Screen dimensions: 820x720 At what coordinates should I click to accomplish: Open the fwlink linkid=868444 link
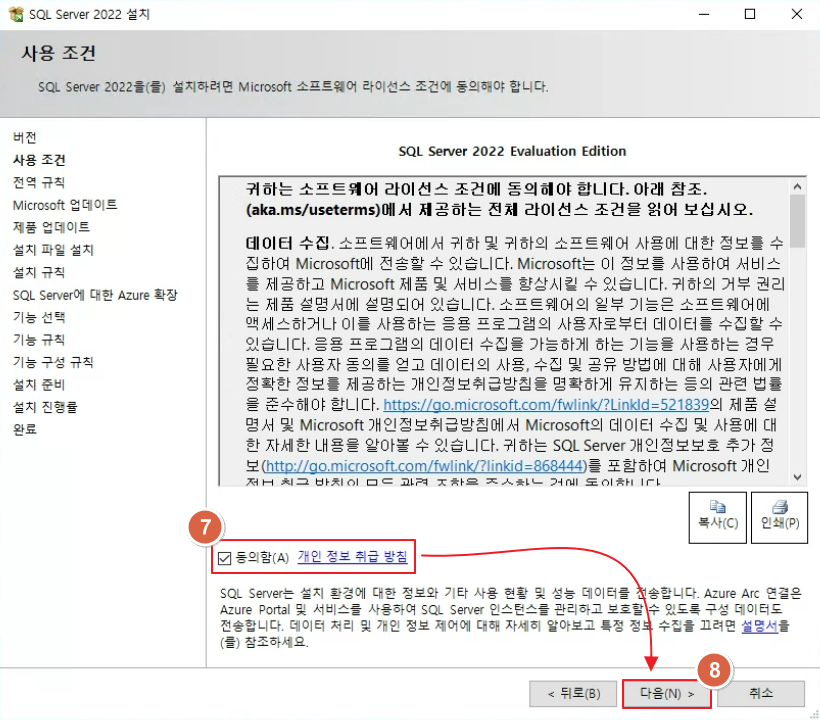(424, 466)
